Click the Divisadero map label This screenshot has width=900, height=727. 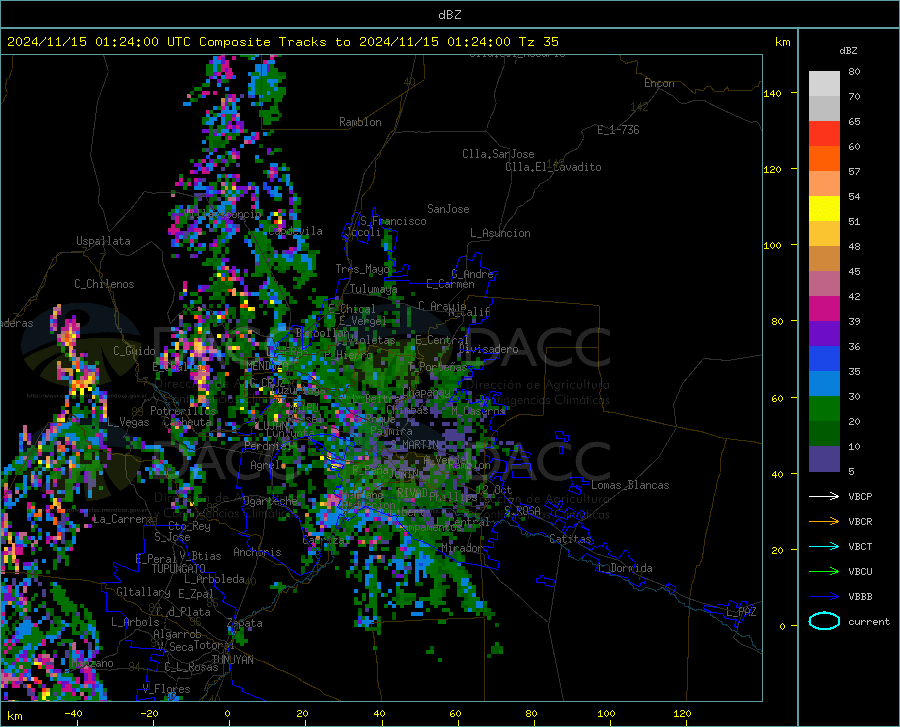click(488, 349)
